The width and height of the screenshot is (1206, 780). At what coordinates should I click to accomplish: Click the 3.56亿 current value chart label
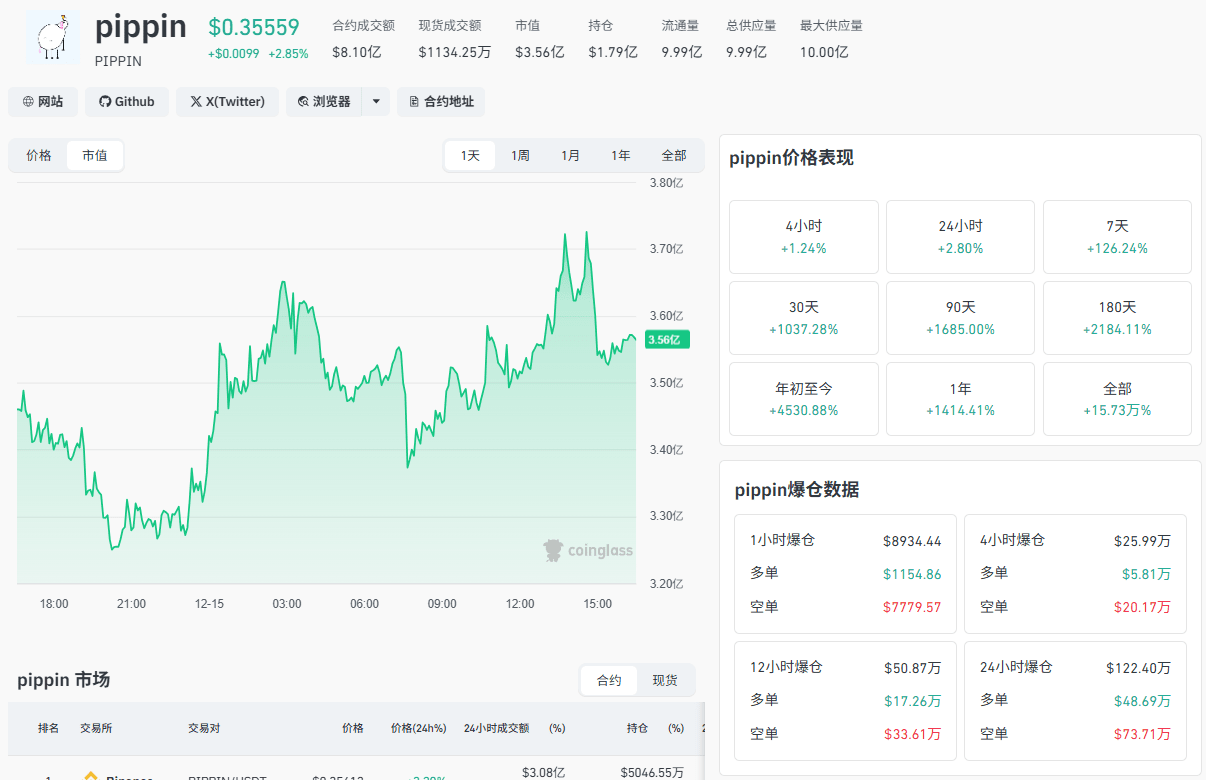pyautogui.click(x=667, y=340)
